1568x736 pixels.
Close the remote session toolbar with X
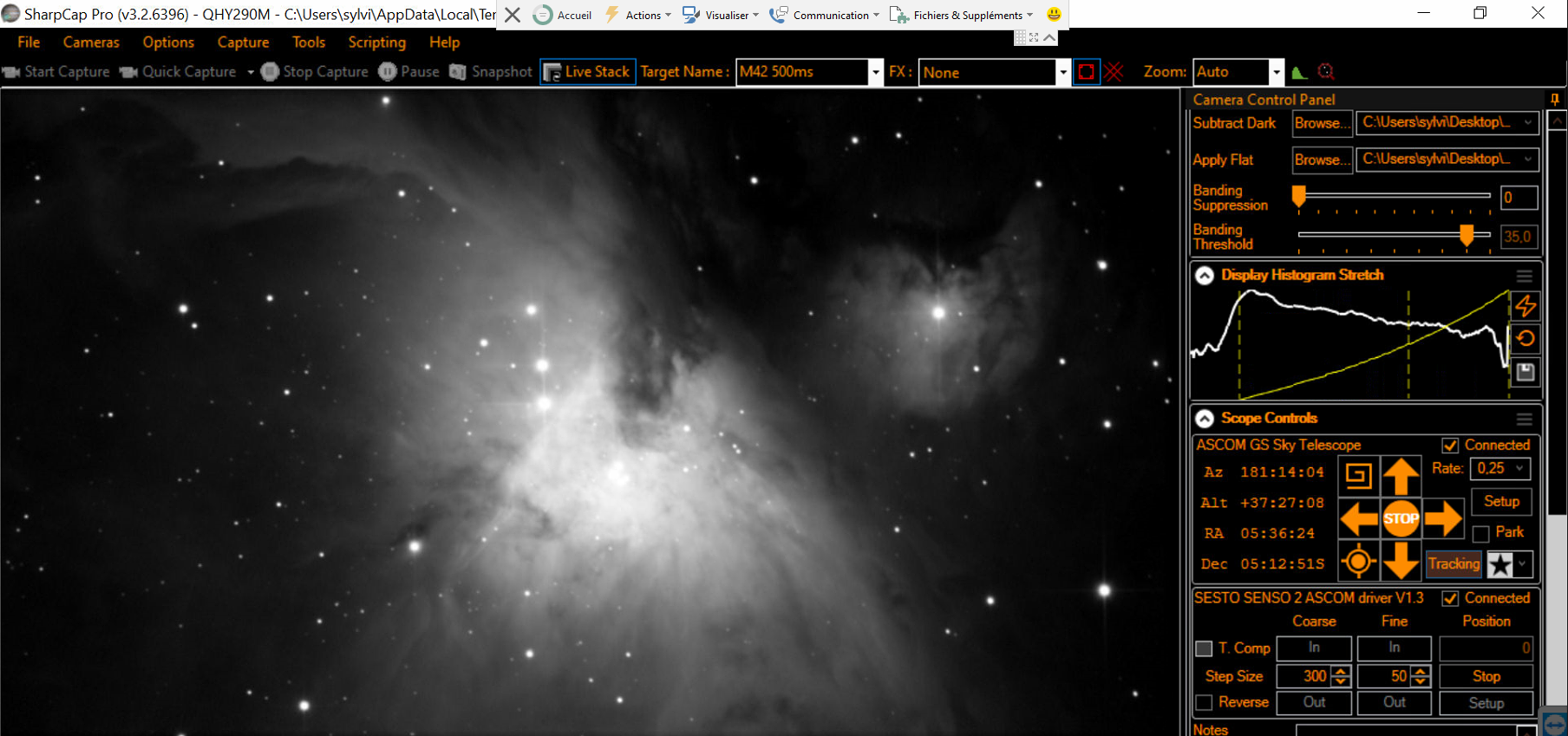click(513, 15)
